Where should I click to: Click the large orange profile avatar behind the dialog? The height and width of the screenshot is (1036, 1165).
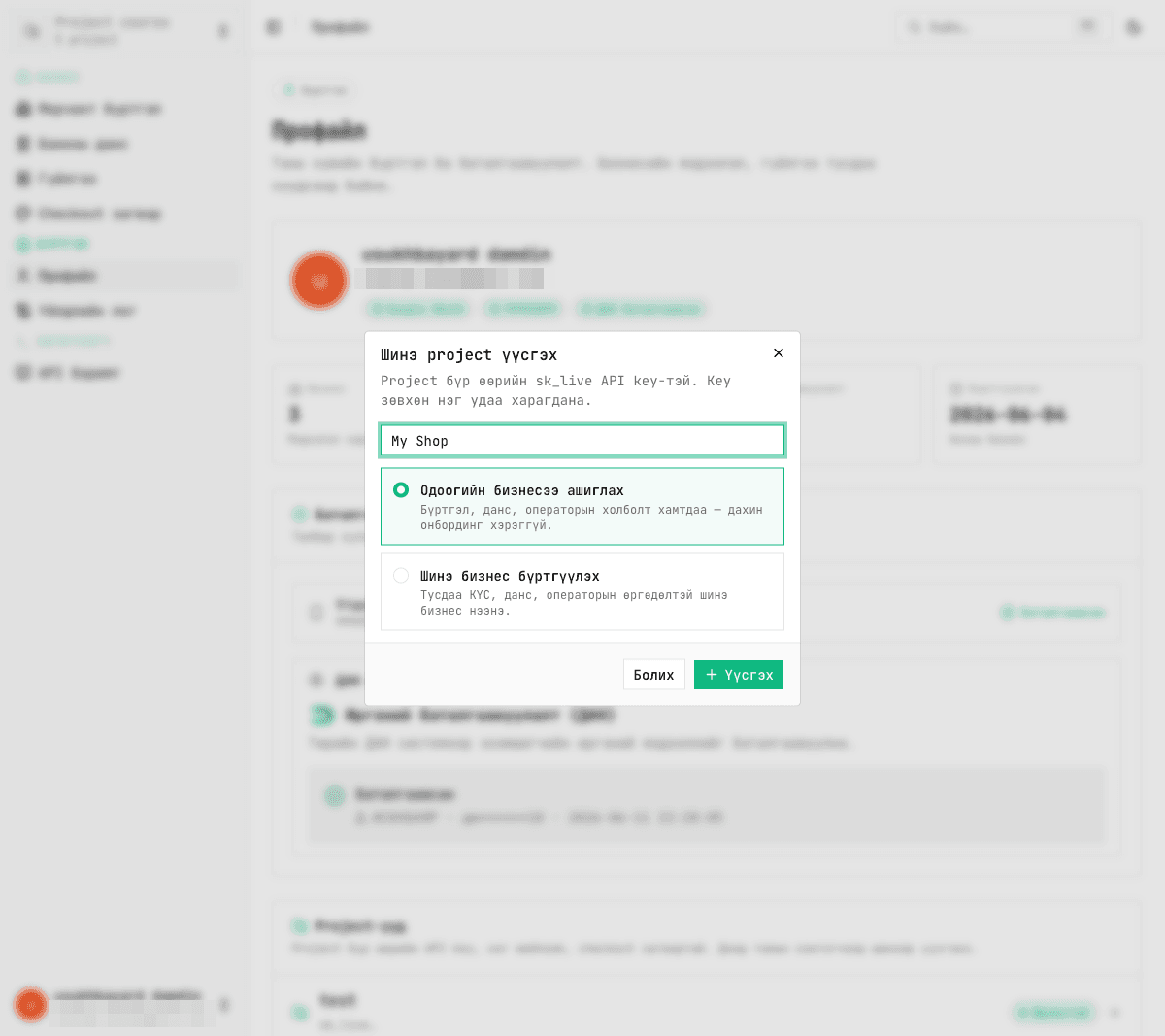click(319, 282)
